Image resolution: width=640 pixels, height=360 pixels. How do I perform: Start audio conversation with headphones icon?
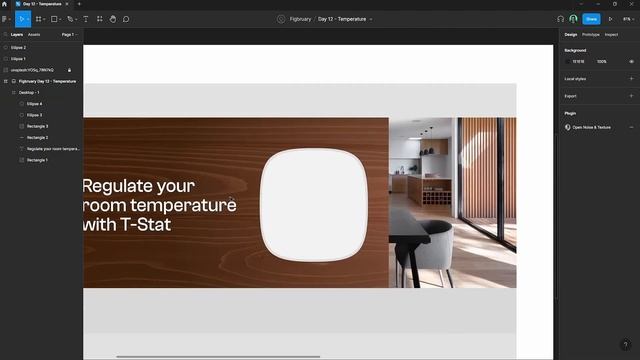point(560,19)
